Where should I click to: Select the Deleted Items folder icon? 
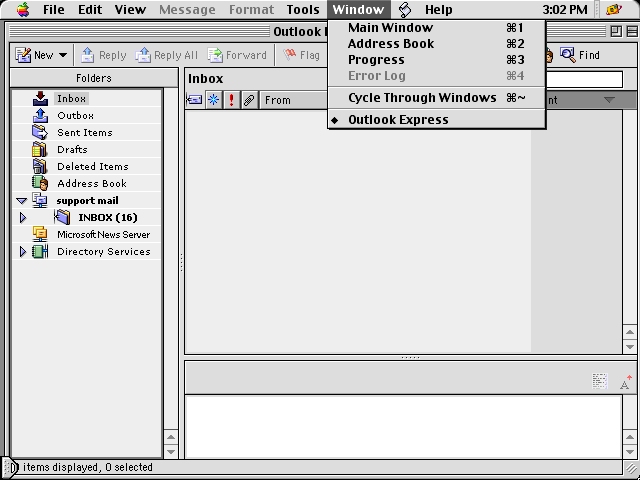tap(40, 167)
